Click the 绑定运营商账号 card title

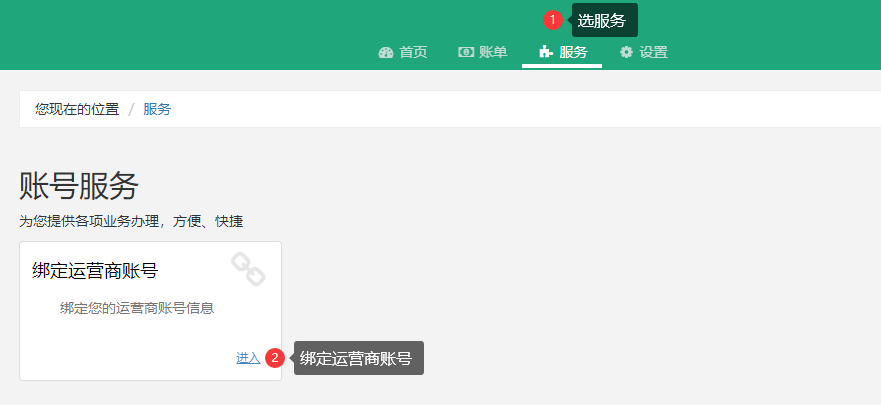[95, 271]
